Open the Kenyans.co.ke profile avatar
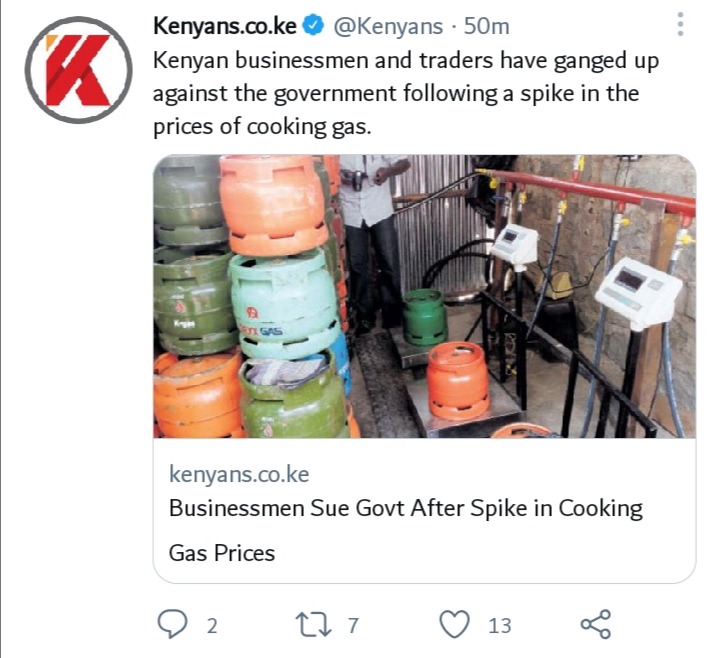Image resolution: width=720 pixels, height=658 pixels. point(79,70)
